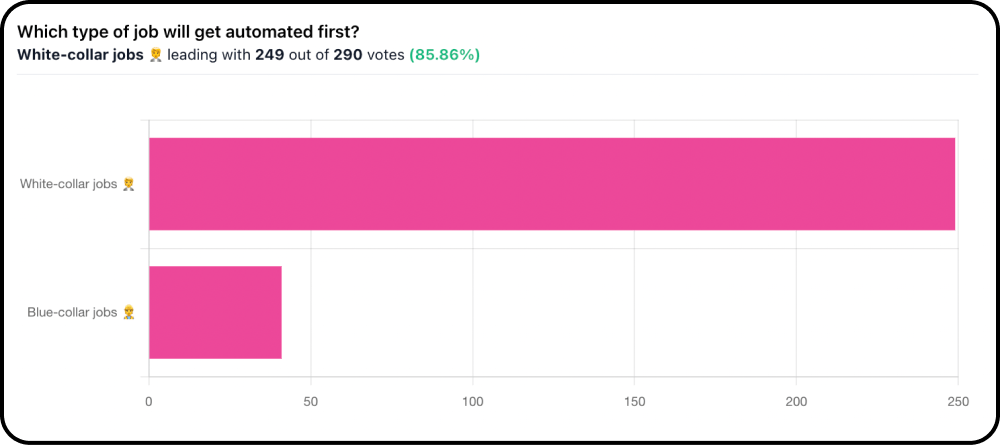Click the White-collar jobs pink bar

point(552,184)
